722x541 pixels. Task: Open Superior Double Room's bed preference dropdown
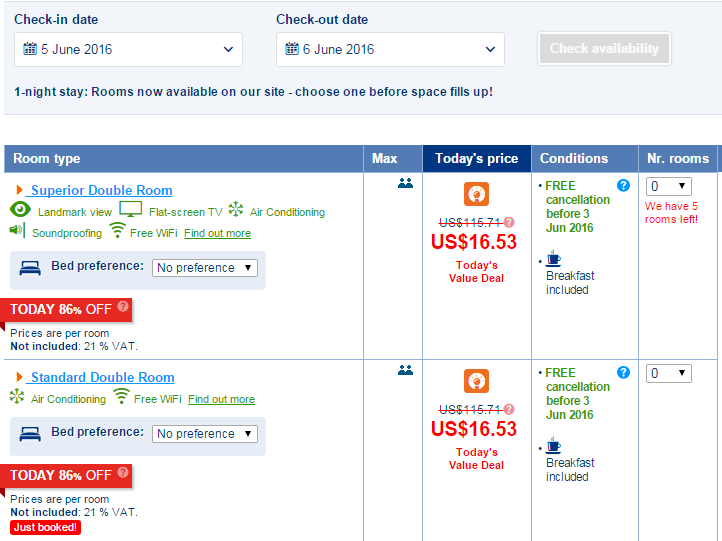(x=205, y=268)
